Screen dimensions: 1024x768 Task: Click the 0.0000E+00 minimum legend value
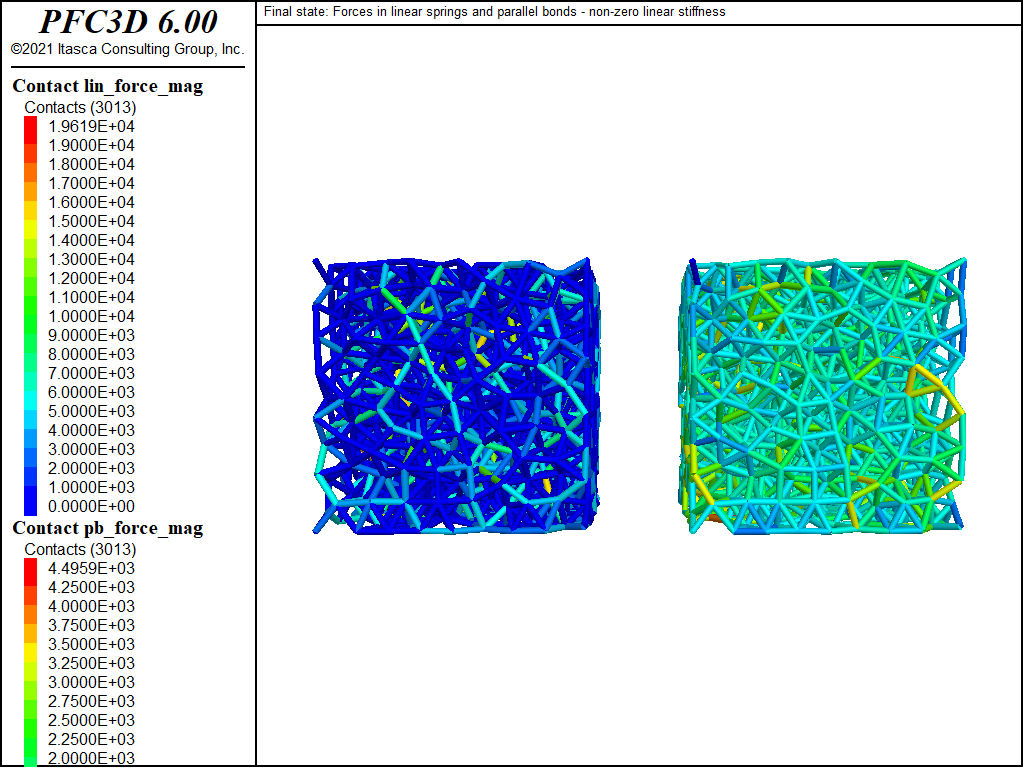[91, 506]
